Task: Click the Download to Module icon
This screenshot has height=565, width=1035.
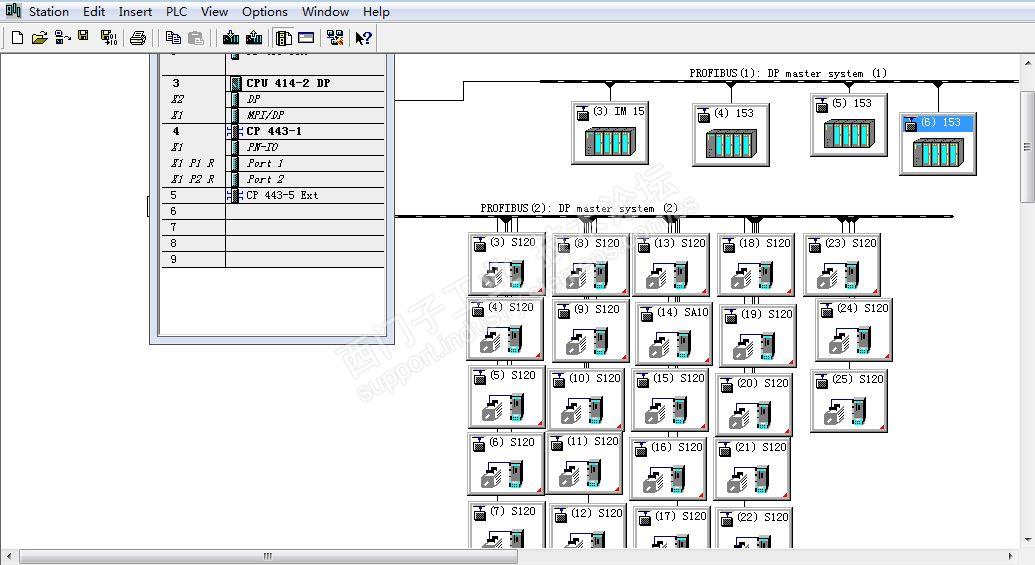Action: click(x=231, y=38)
